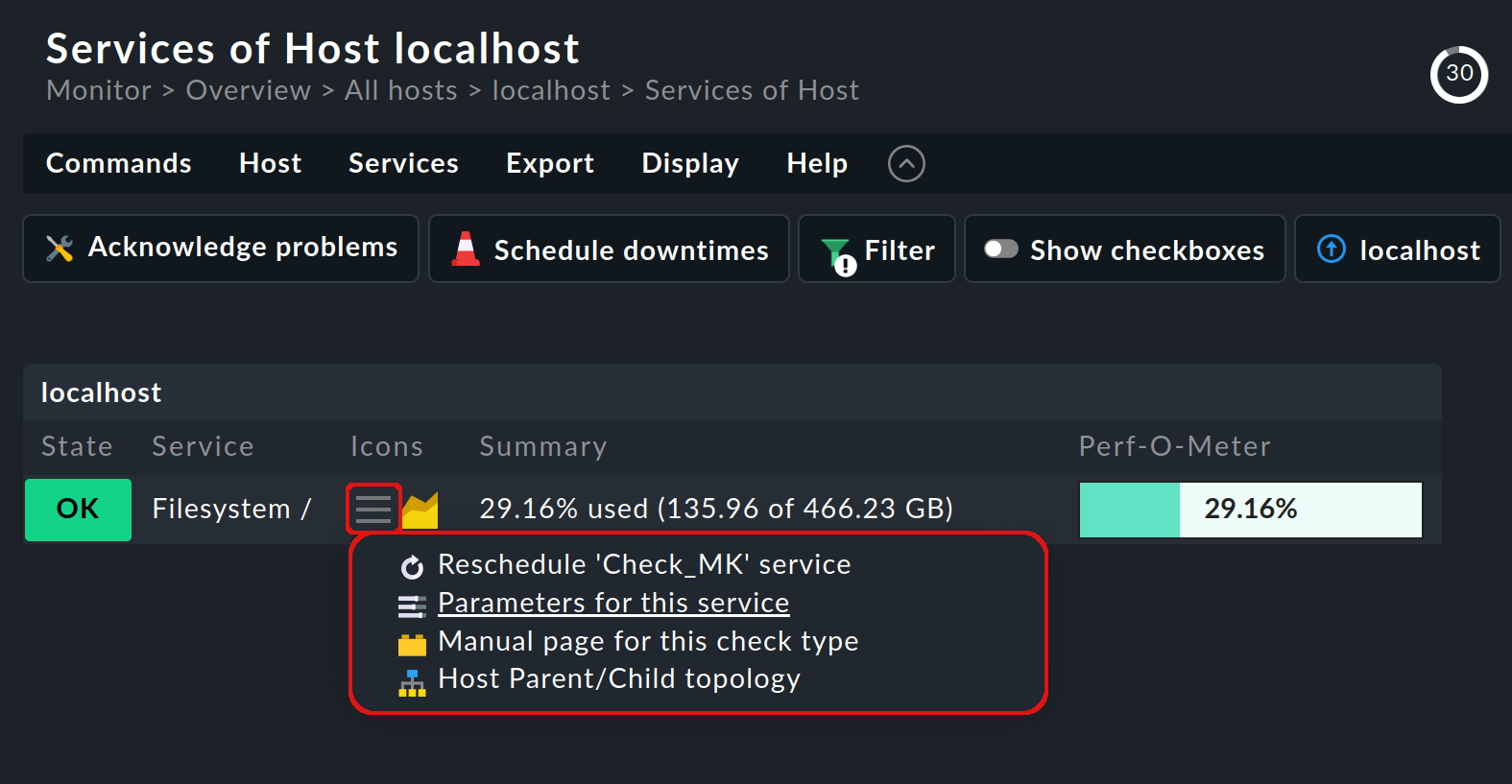This screenshot has width=1512, height=784.
Task: Open the Help menu
Action: point(817,163)
